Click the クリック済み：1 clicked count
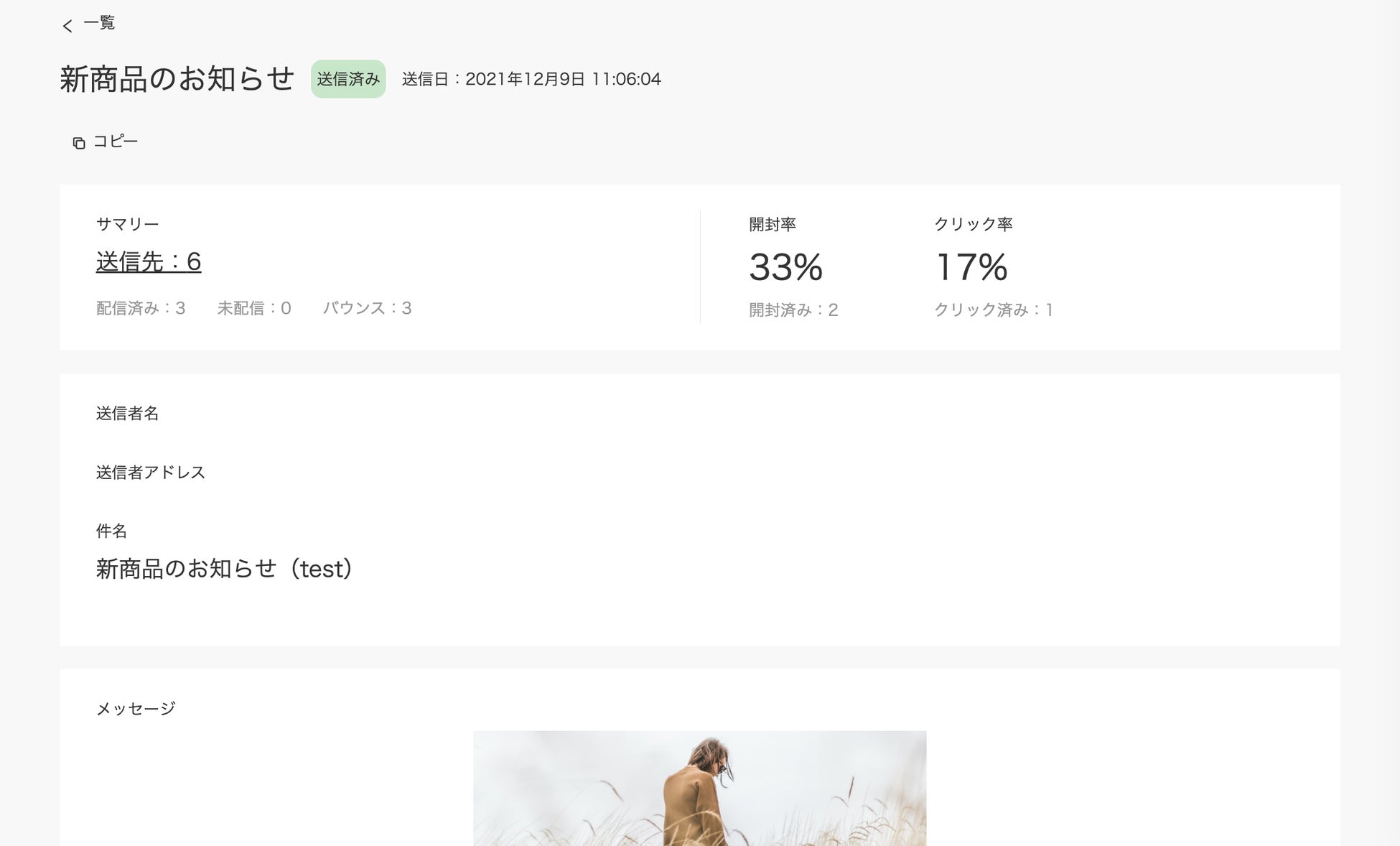This screenshot has width=1400, height=846. [993, 310]
